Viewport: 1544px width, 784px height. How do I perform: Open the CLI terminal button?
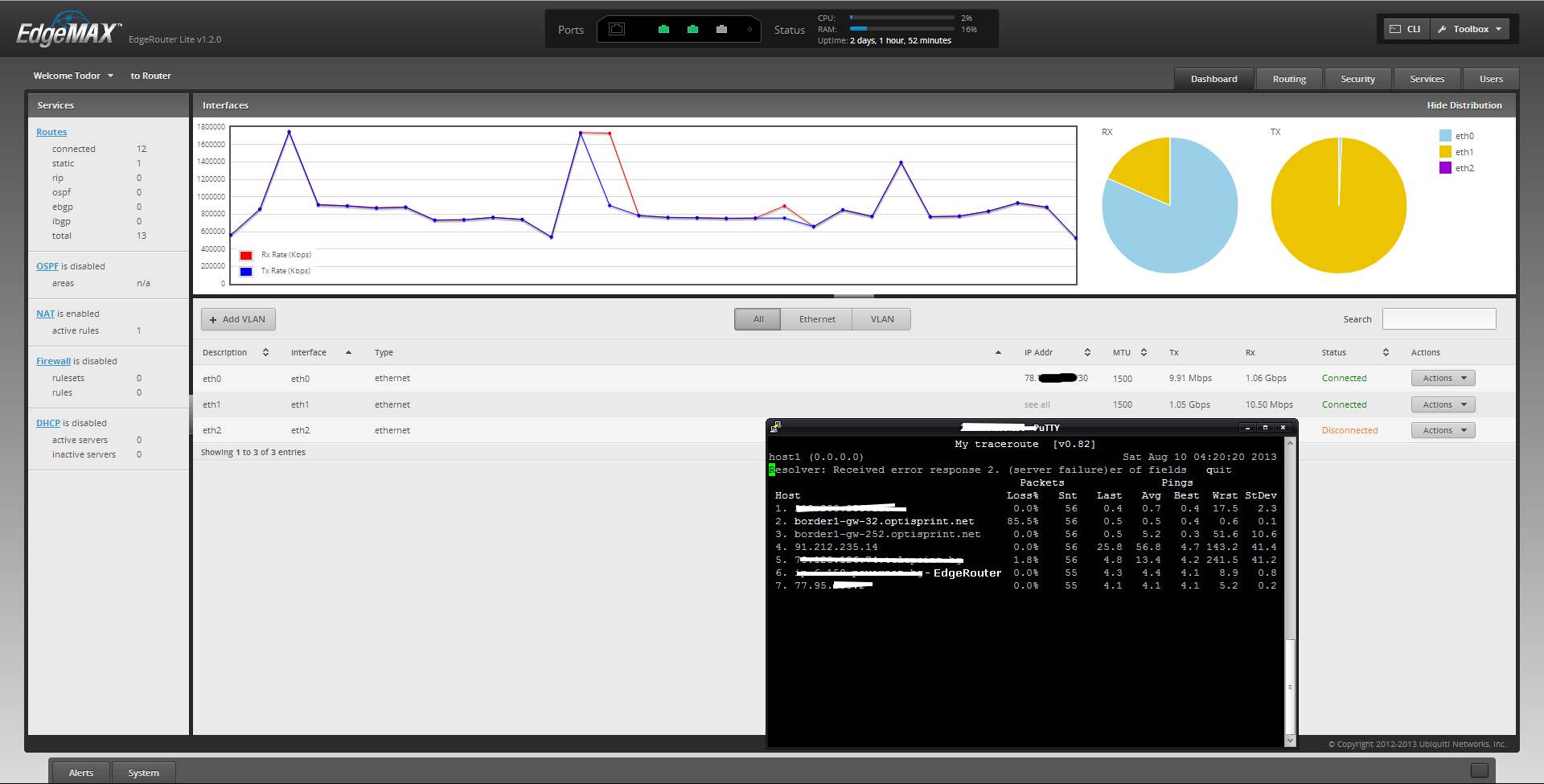[1406, 29]
